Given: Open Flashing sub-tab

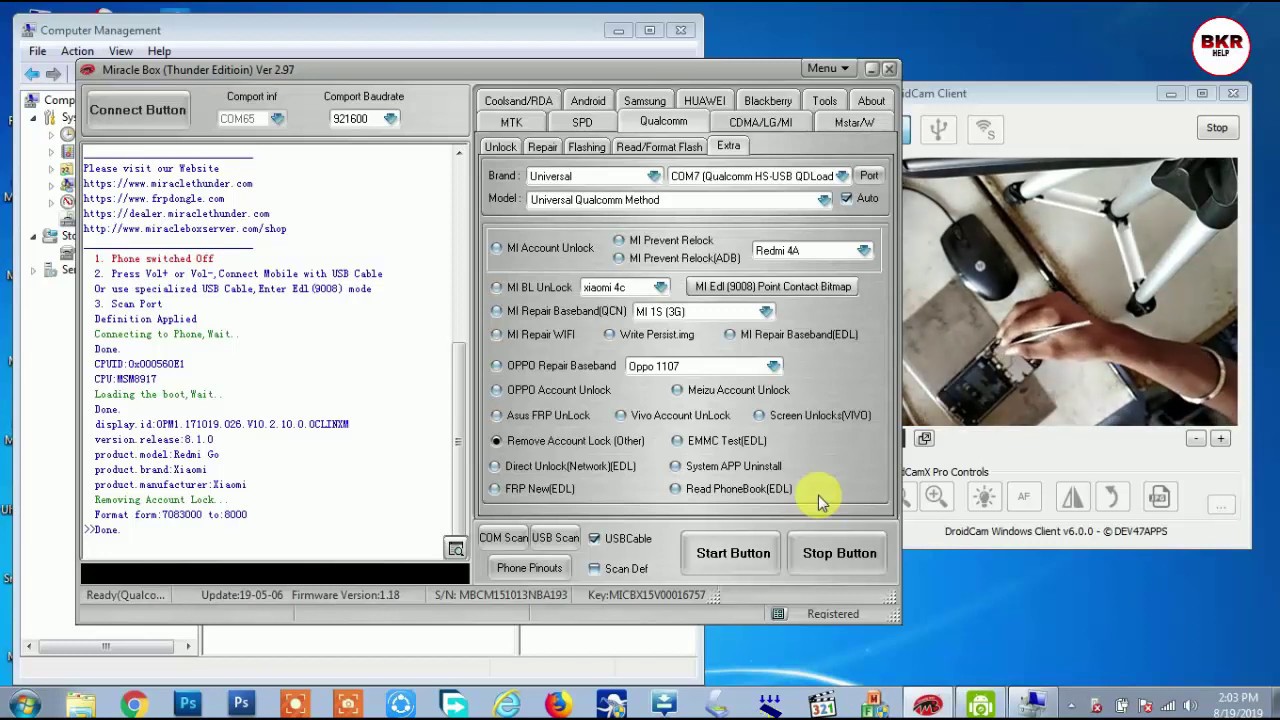Looking at the screenshot, I should point(587,147).
